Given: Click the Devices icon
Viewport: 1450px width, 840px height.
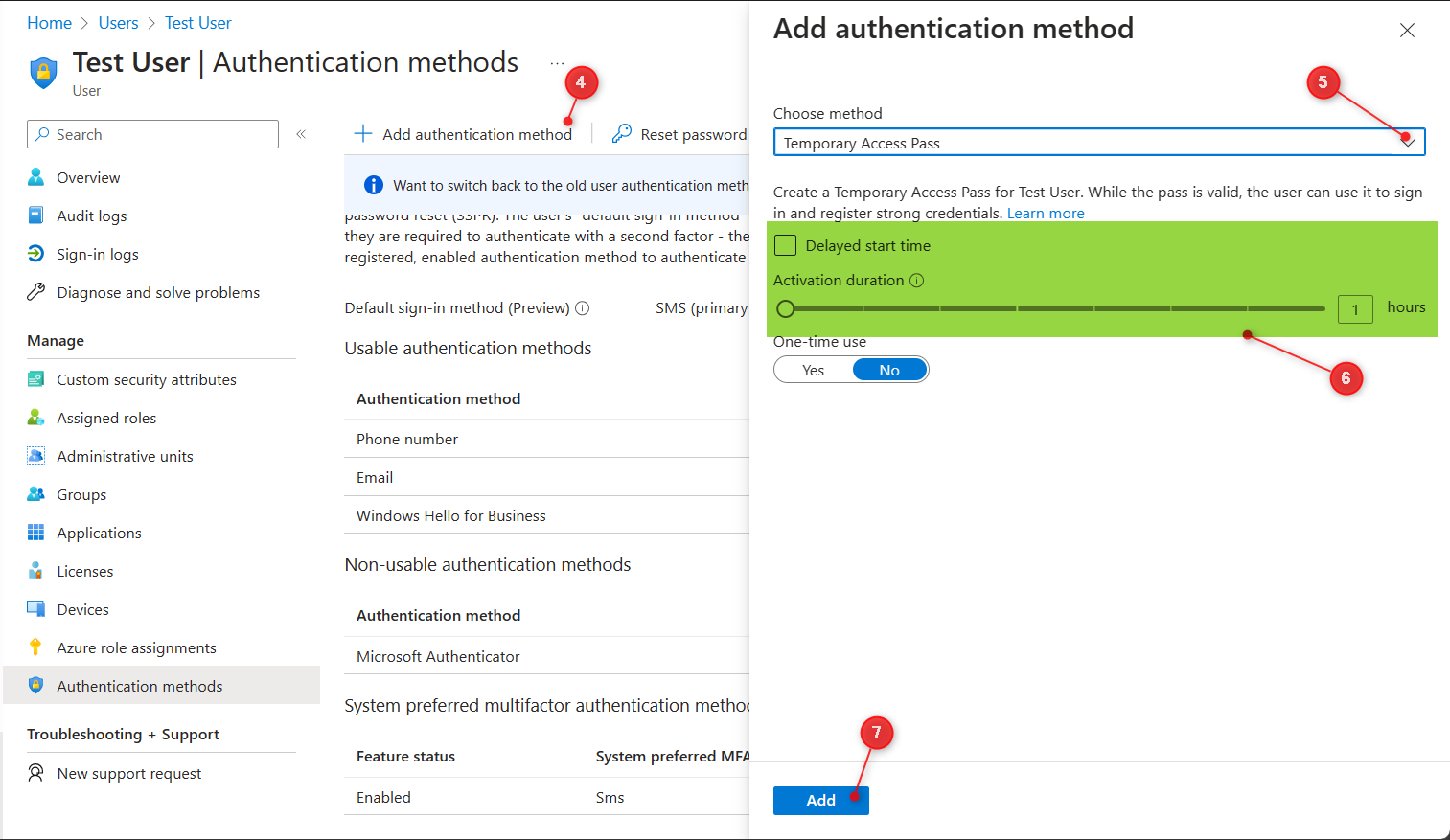Looking at the screenshot, I should 35,609.
